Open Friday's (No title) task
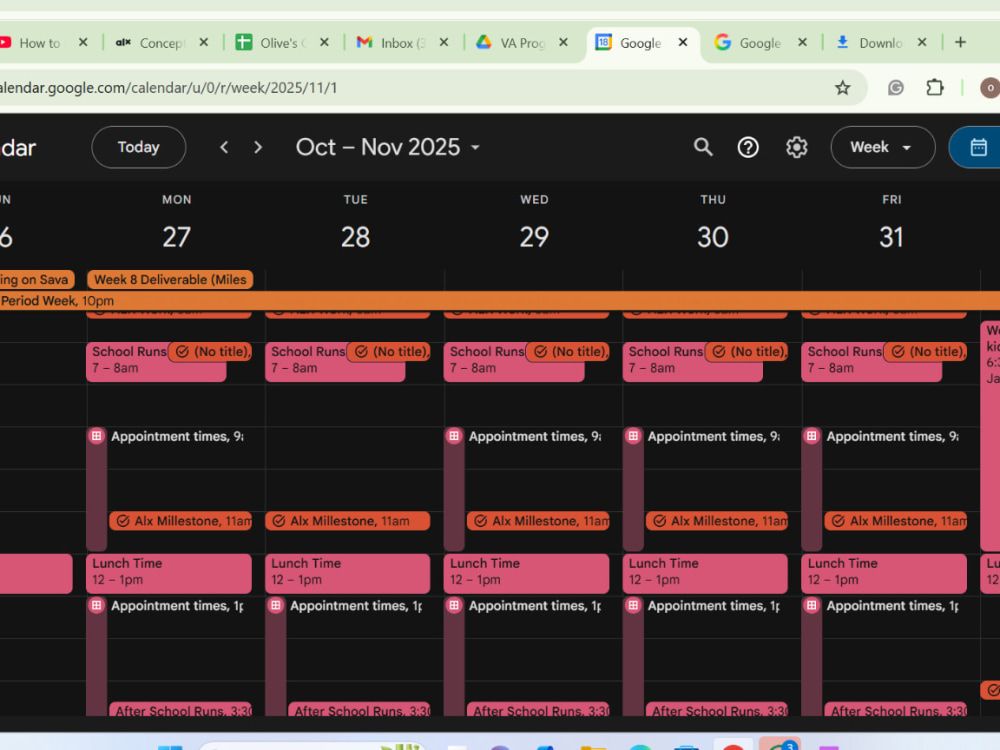The width and height of the screenshot is (1000, 750). pos(926,351)
